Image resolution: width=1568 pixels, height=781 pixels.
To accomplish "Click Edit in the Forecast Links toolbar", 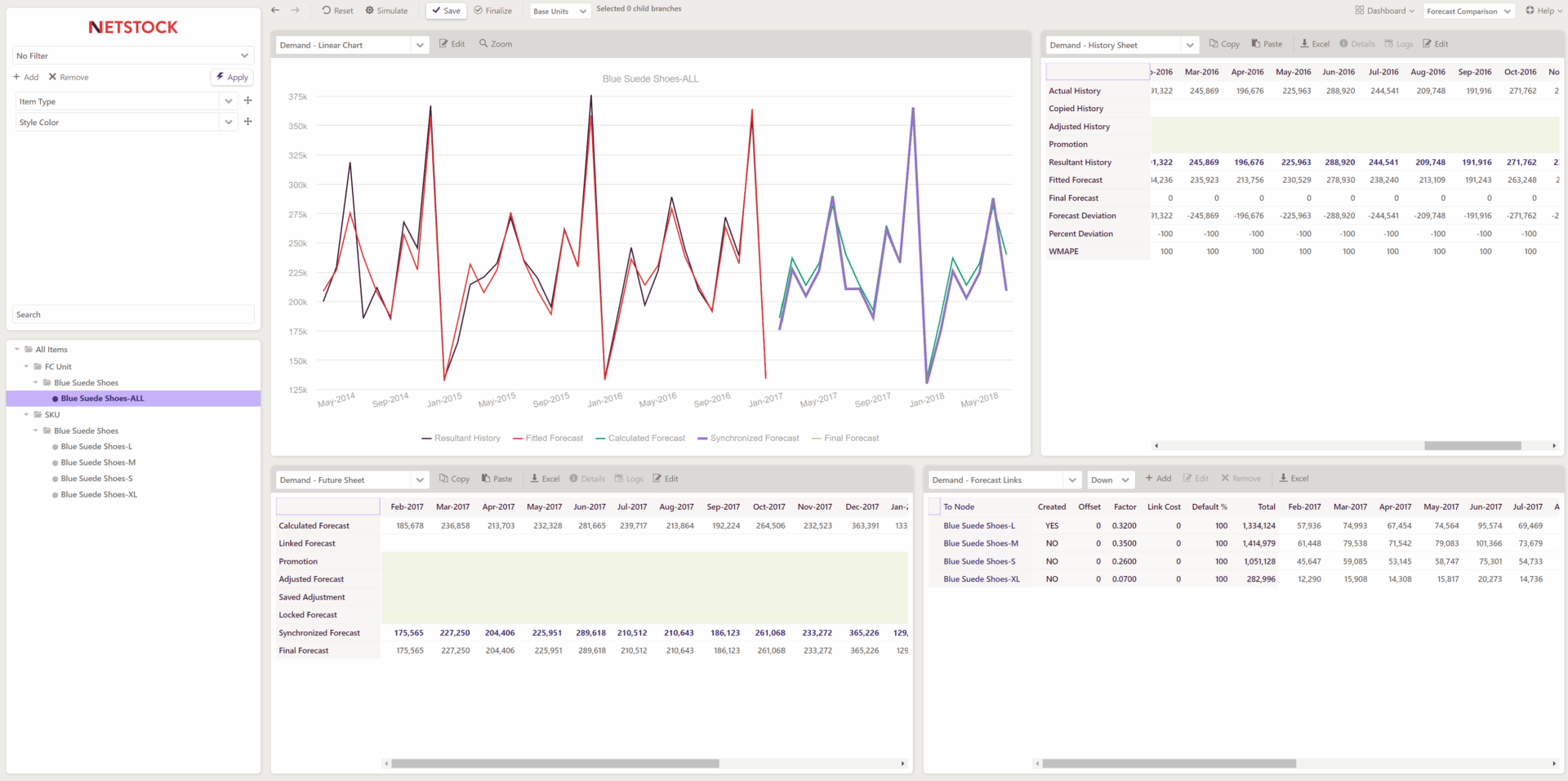I will pyautogui.click(x=1196, y=479).
